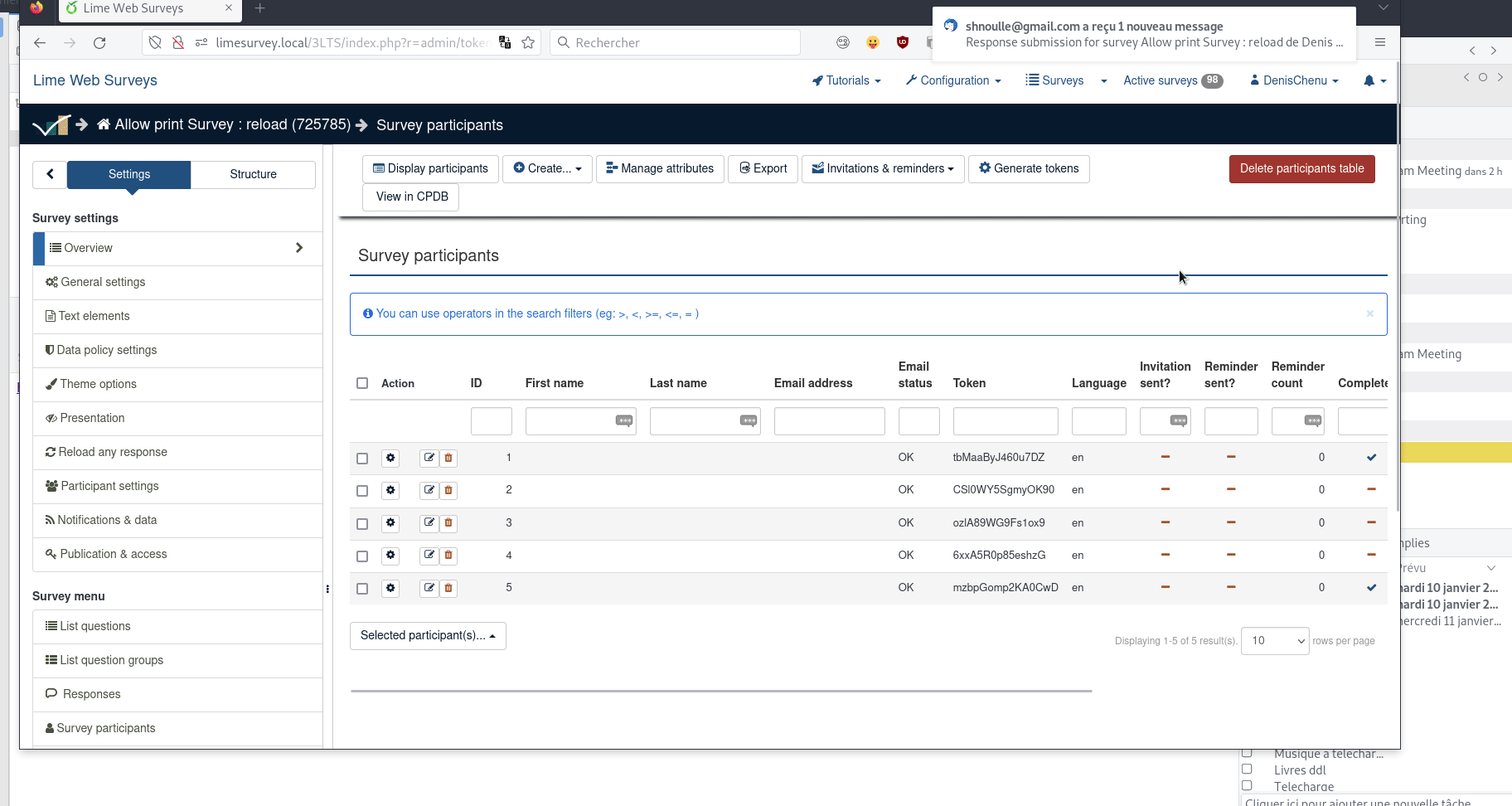Reload the page with the browser refresh icon
The width and height of the screenshot is (1512, 806).
[x=99, y=43]
